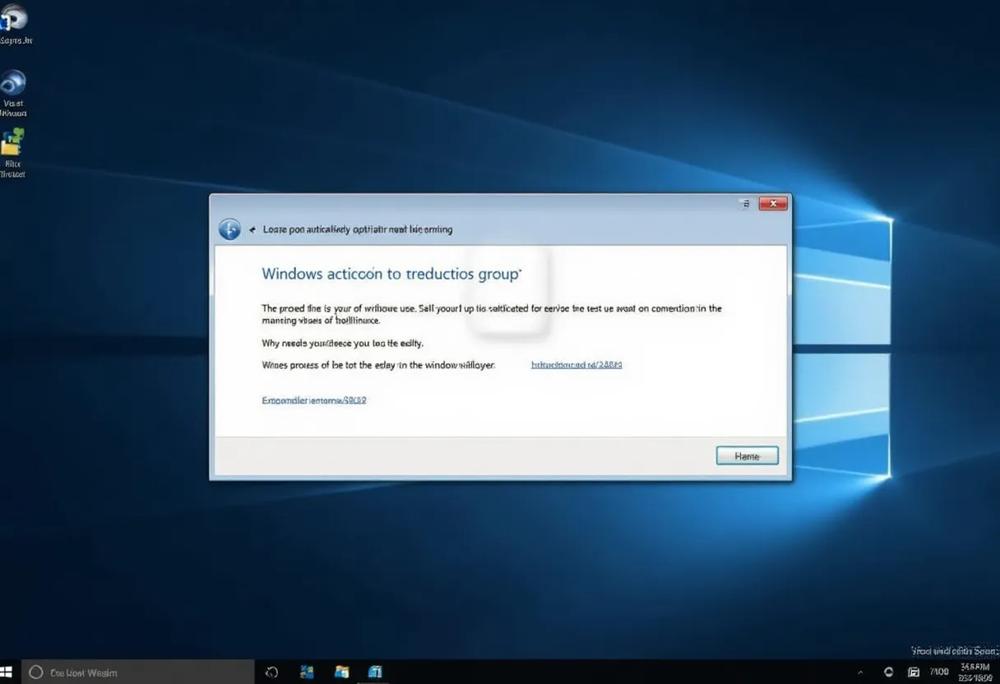
Task: Open the link right of 'Wines process' line
Action: (x=577, y=365)
